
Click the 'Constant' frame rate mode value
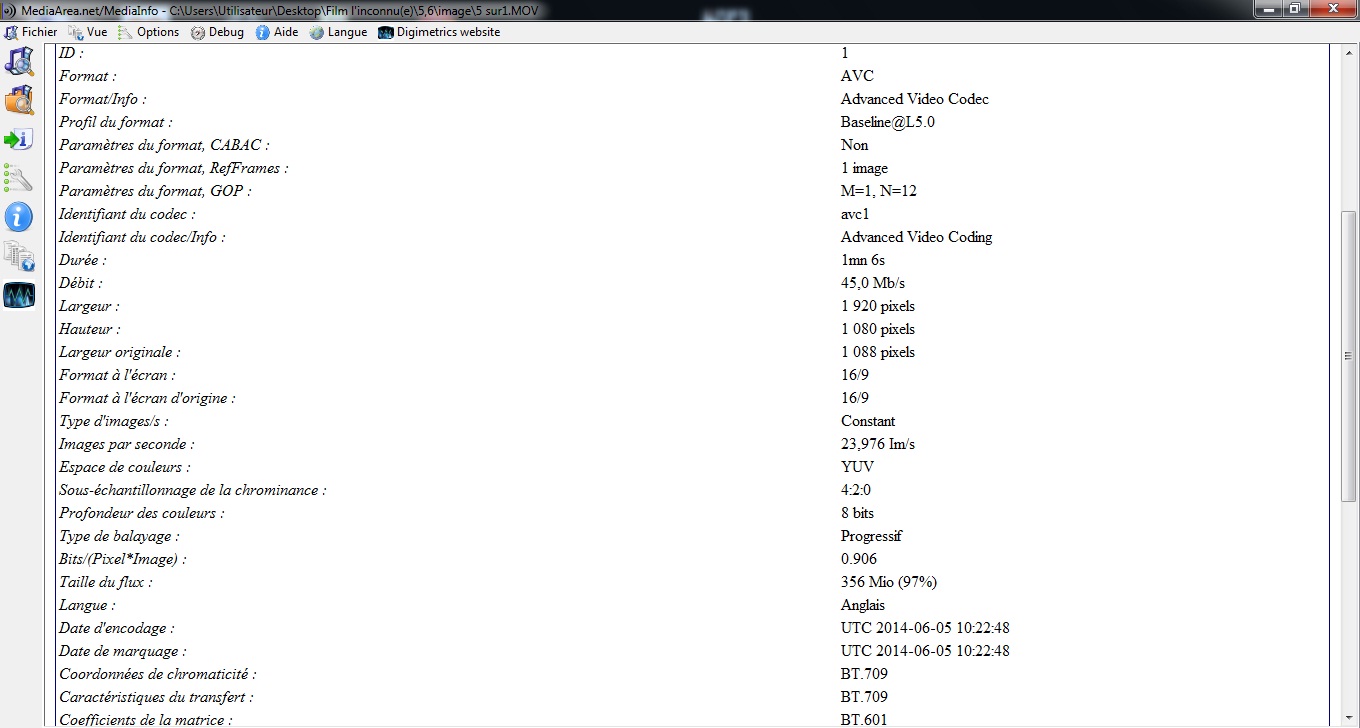click(x=868, y=421)
